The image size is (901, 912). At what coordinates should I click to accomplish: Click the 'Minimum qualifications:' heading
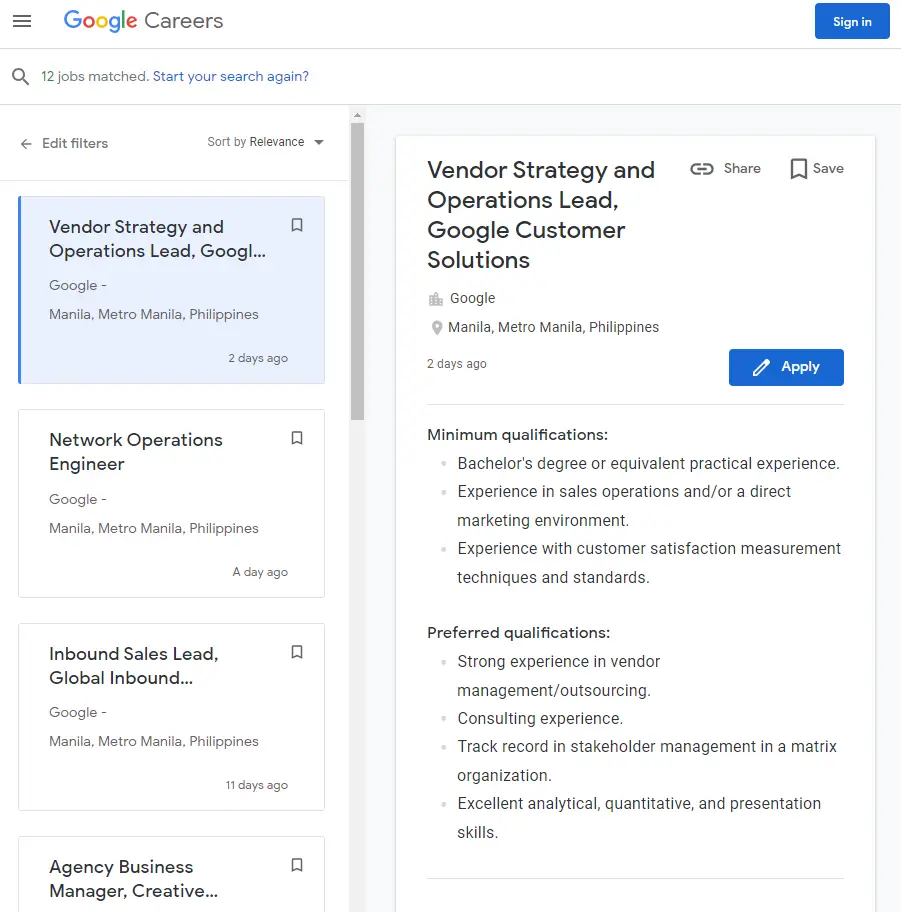coord(517,435)
